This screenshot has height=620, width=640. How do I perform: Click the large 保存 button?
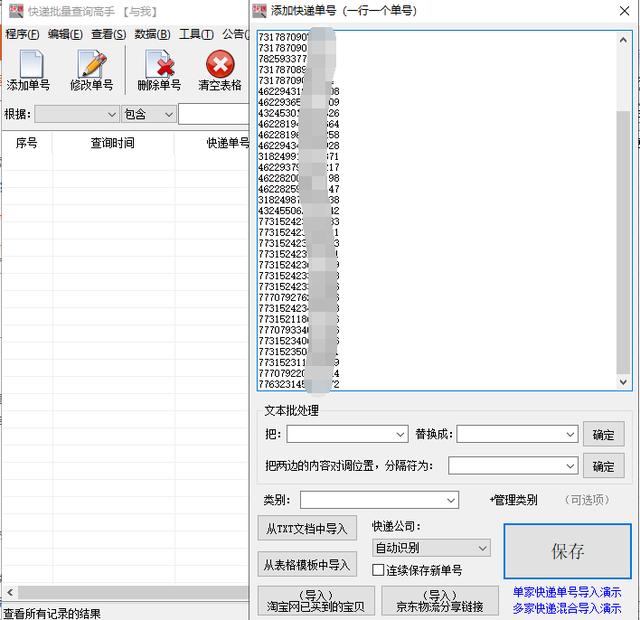click(x=567, y=551)
